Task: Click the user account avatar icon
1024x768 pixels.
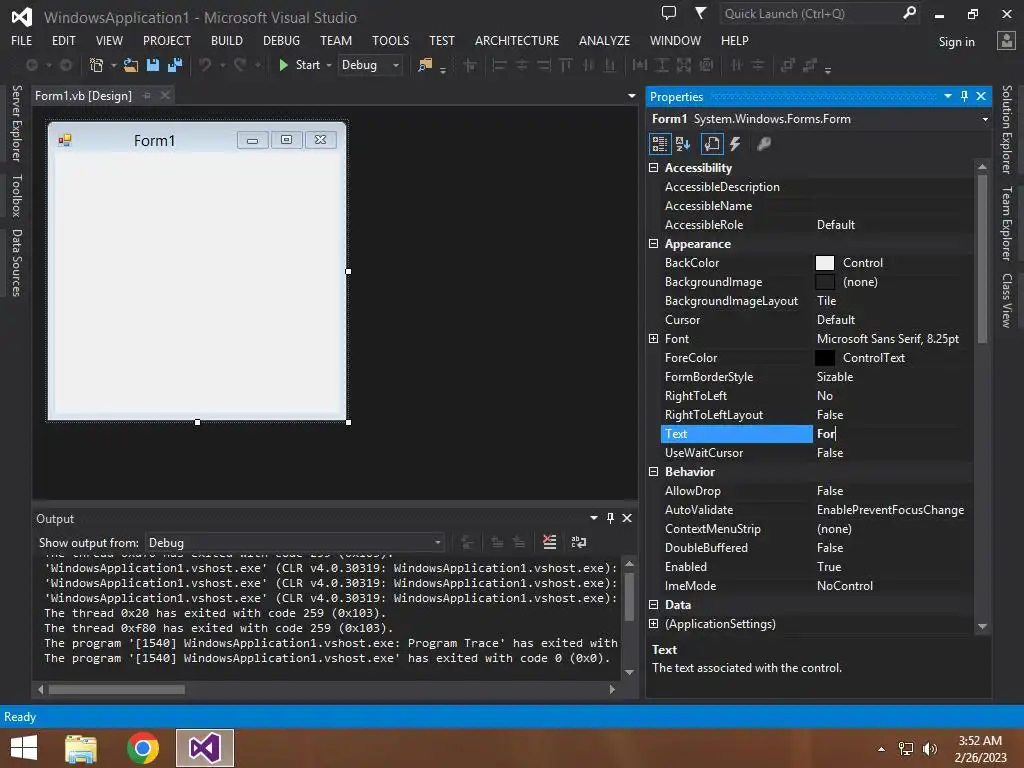Action: [x=1006, y=41]
